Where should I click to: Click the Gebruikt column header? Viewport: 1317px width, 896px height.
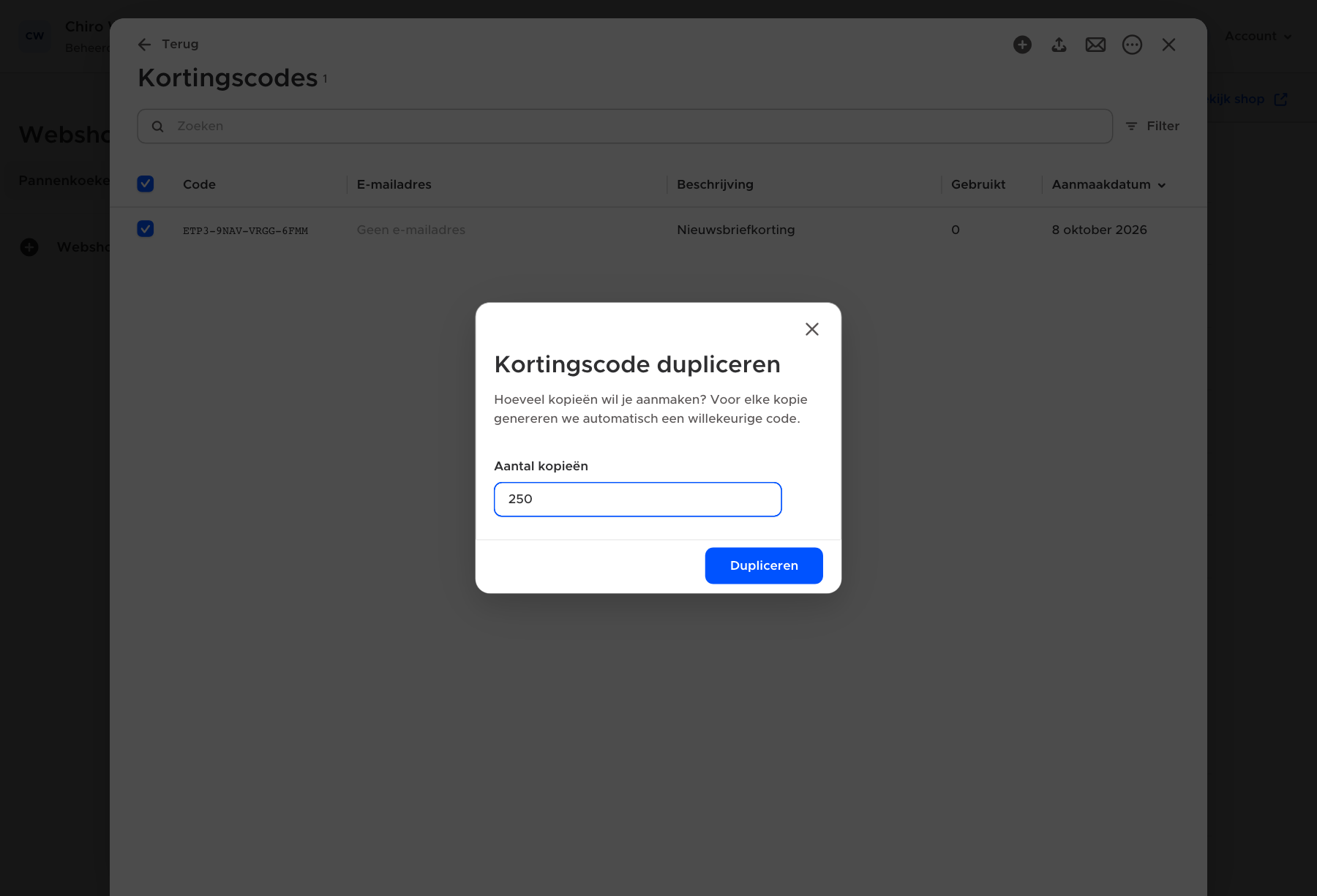pos(978,184)
